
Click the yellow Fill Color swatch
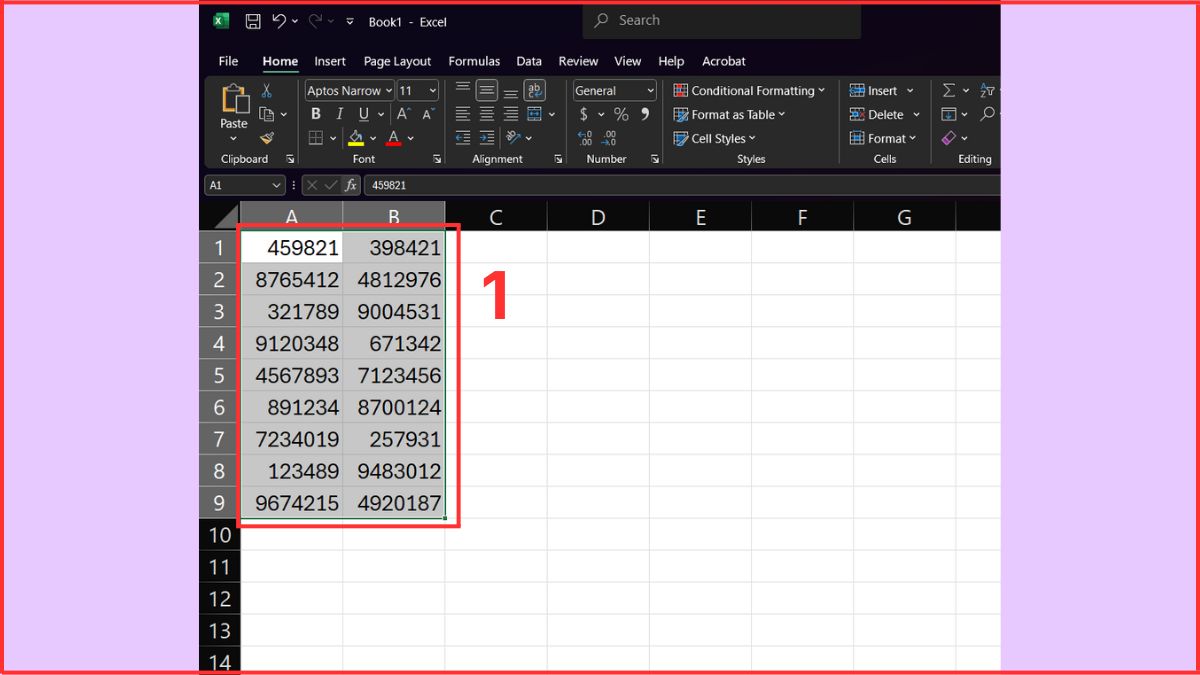click(x=355, y=139)
